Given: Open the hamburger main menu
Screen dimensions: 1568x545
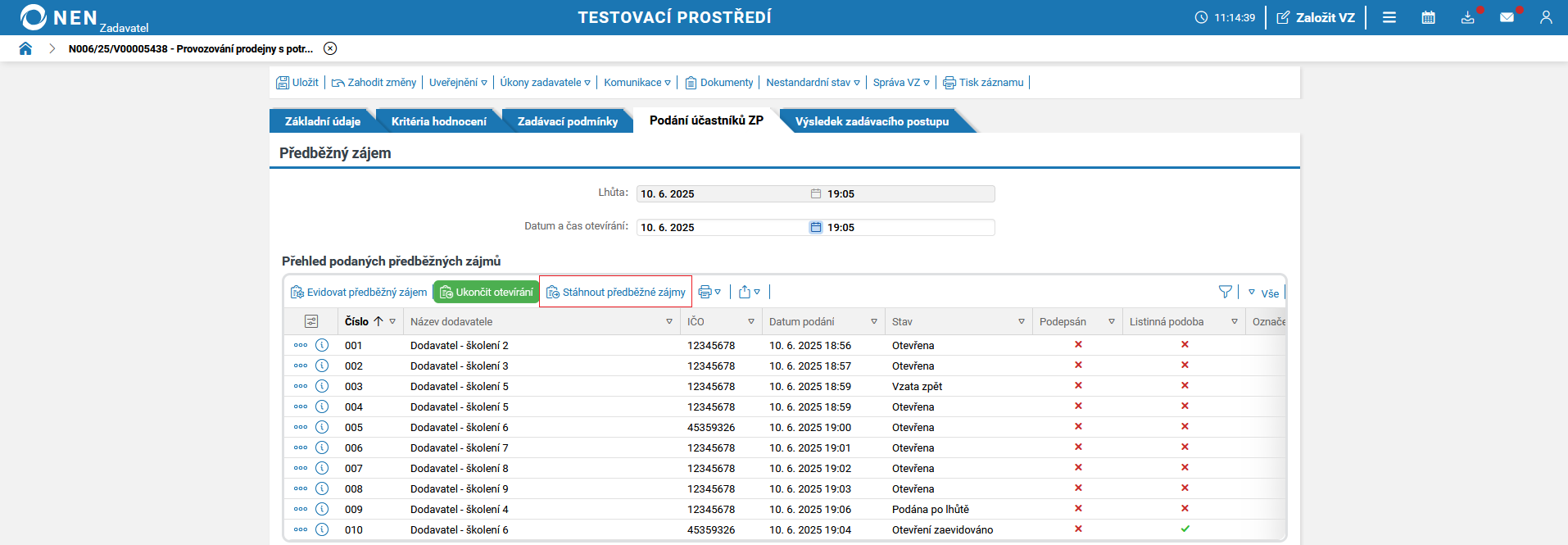Looking at the screenshot, I should (1389, 17).
